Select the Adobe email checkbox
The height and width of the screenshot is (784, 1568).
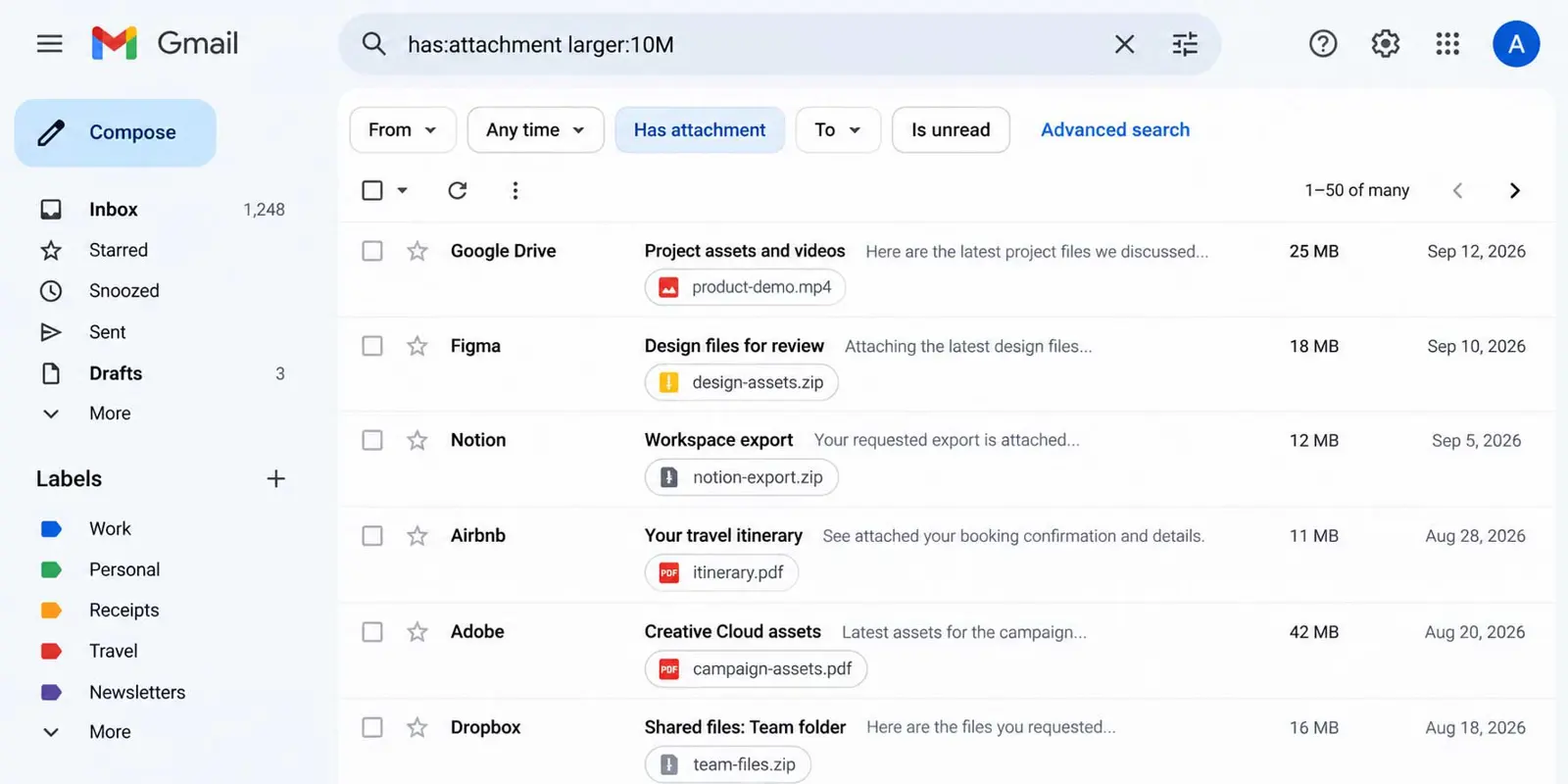[372, 632]
